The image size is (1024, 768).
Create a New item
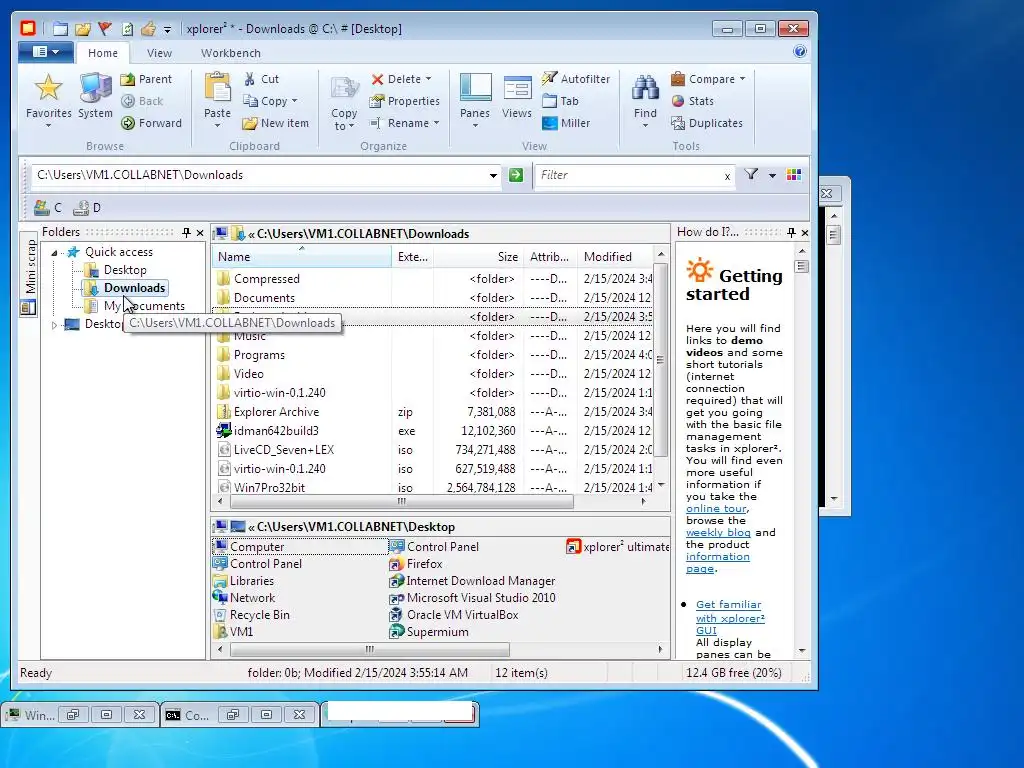pyautogui.click(x=276, y=123)
